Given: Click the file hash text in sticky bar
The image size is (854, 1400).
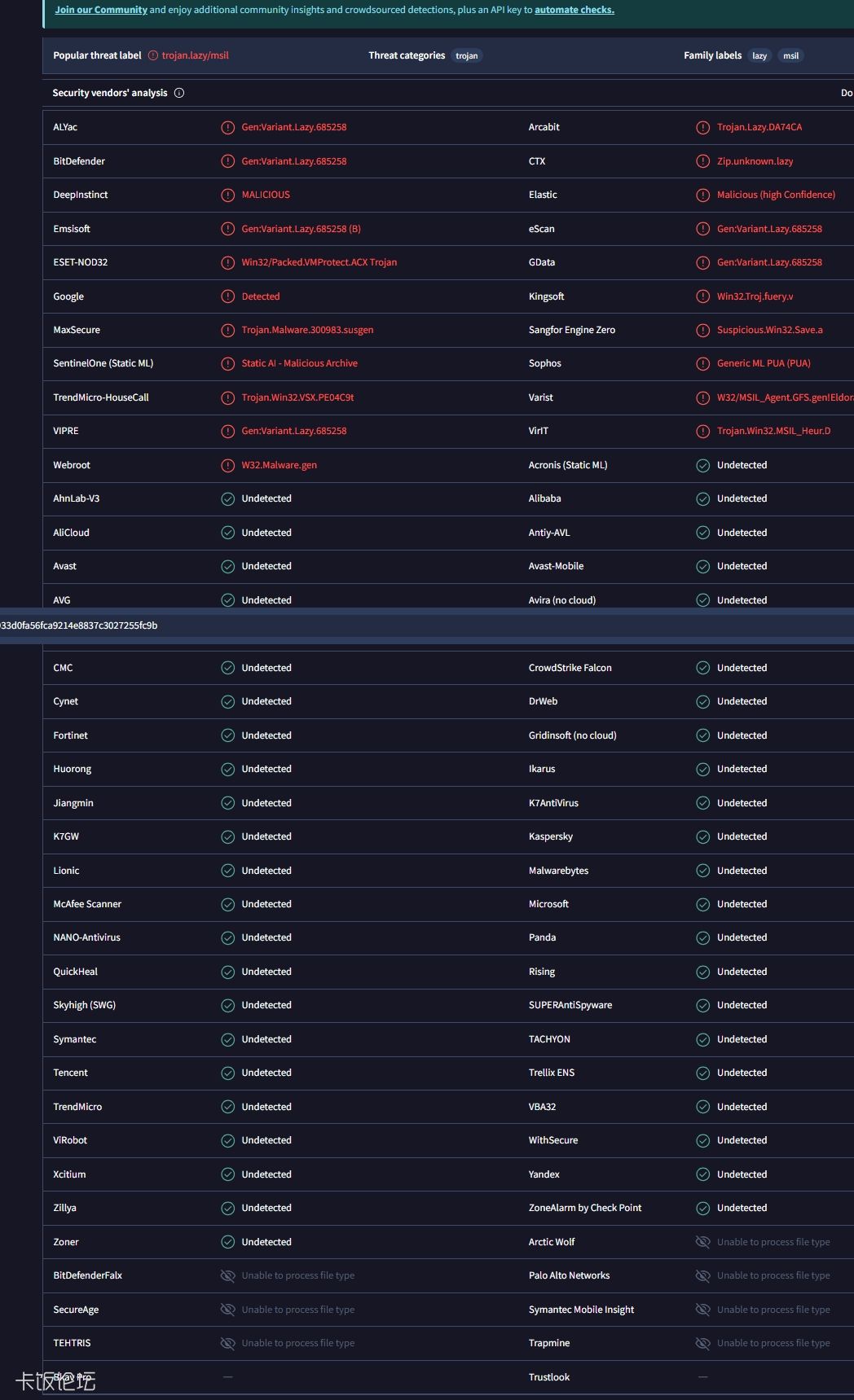Looking at the screenshot, I should click(79, 625).
